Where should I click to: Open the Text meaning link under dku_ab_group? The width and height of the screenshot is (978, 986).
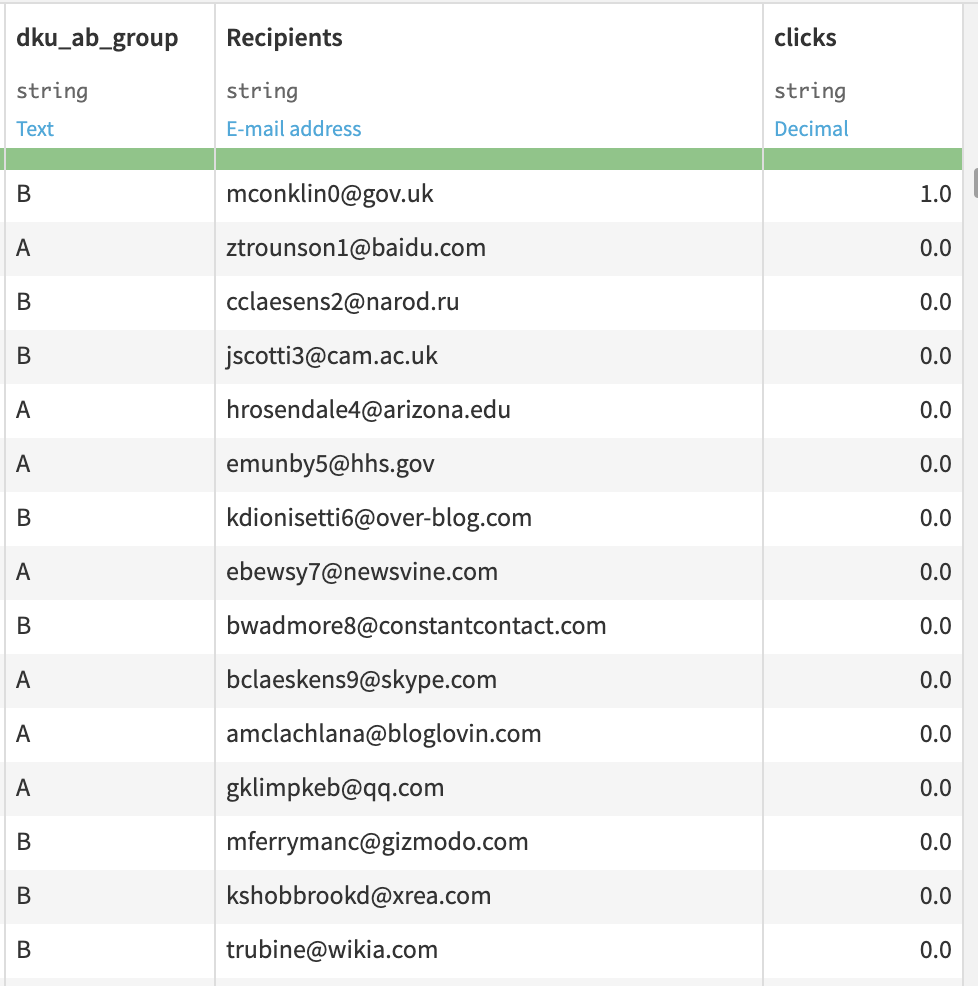point(35,128)
